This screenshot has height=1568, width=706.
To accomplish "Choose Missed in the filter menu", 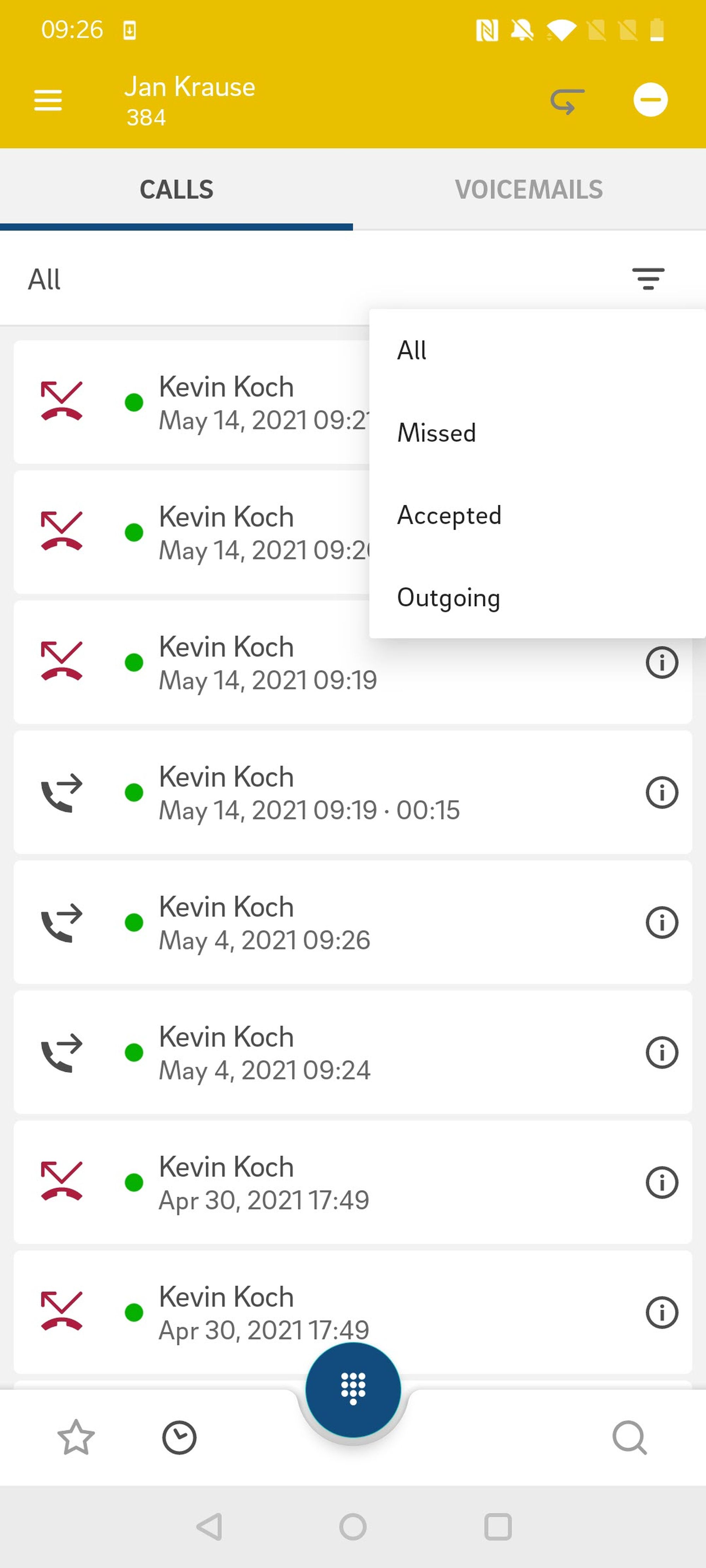I will pos(436,433).
